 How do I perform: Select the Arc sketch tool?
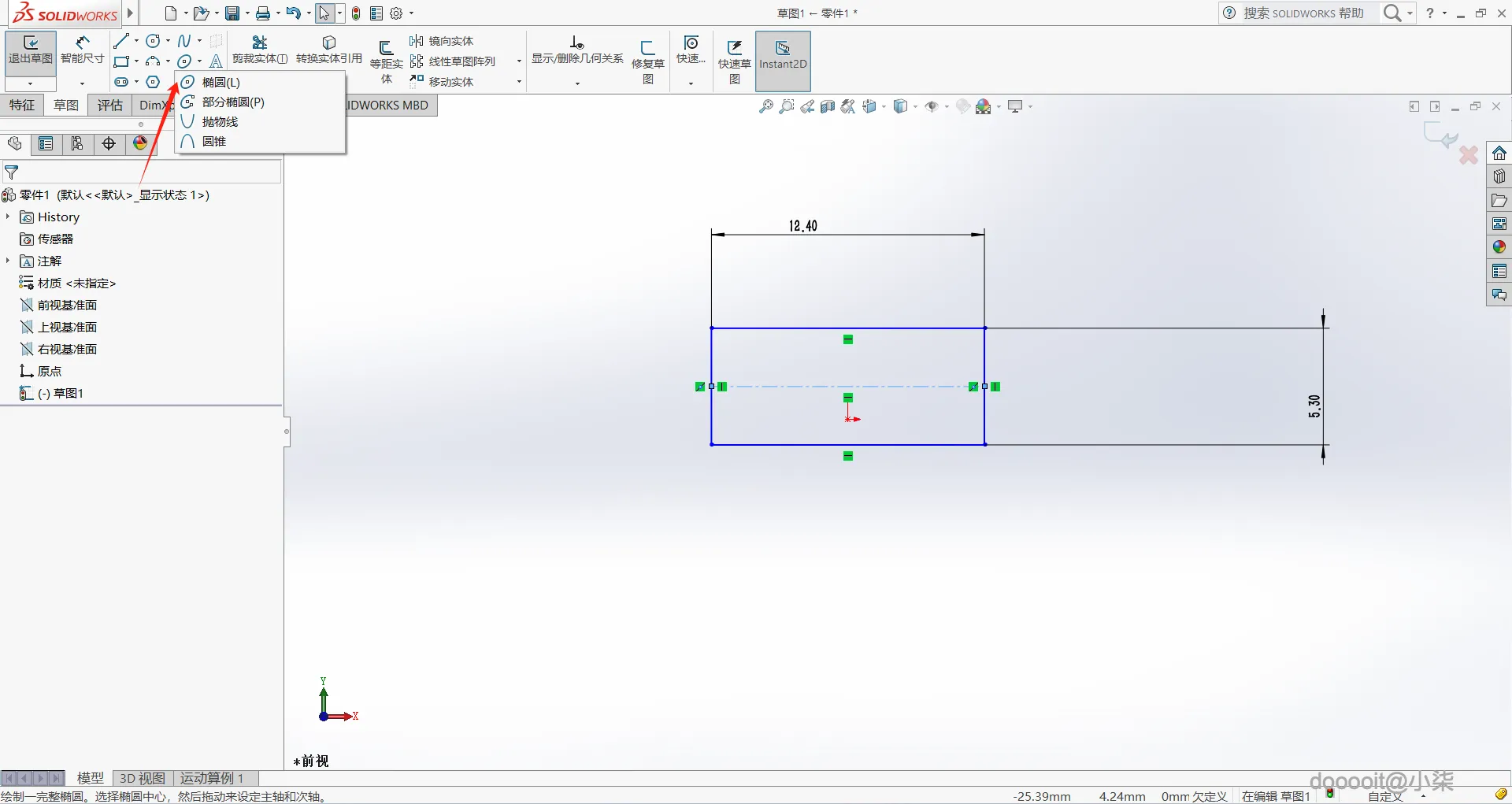(x=153, y=61)
